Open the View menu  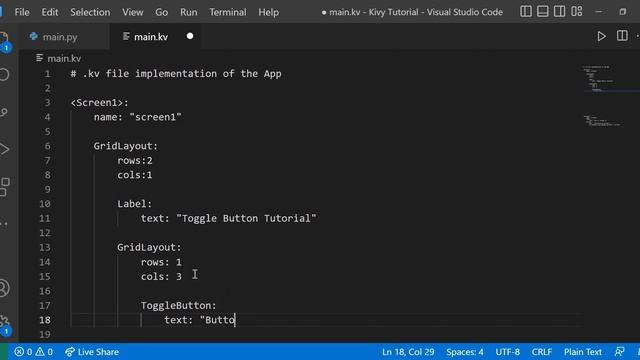click(133, 12)
